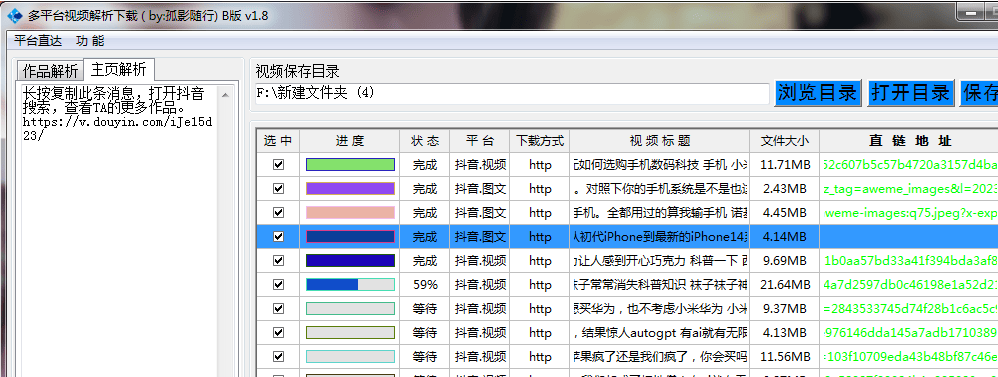Image resolution: width=998 pixels, height=377 pixels.
Task: Click the 平台 column header
Action: [480, 141]
